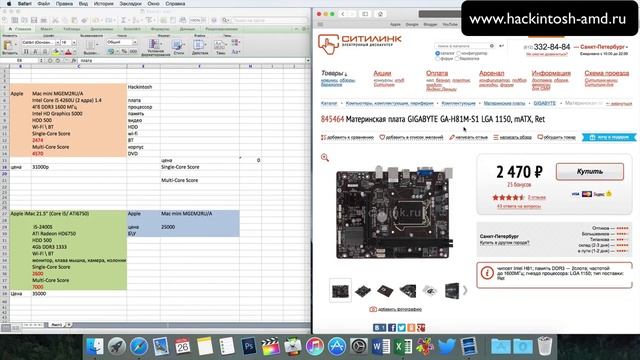The image size is (640, 360).
Task: Select the 'конфигуратор' search radio button
Action: pyautogui.click(x=458, y=53)
